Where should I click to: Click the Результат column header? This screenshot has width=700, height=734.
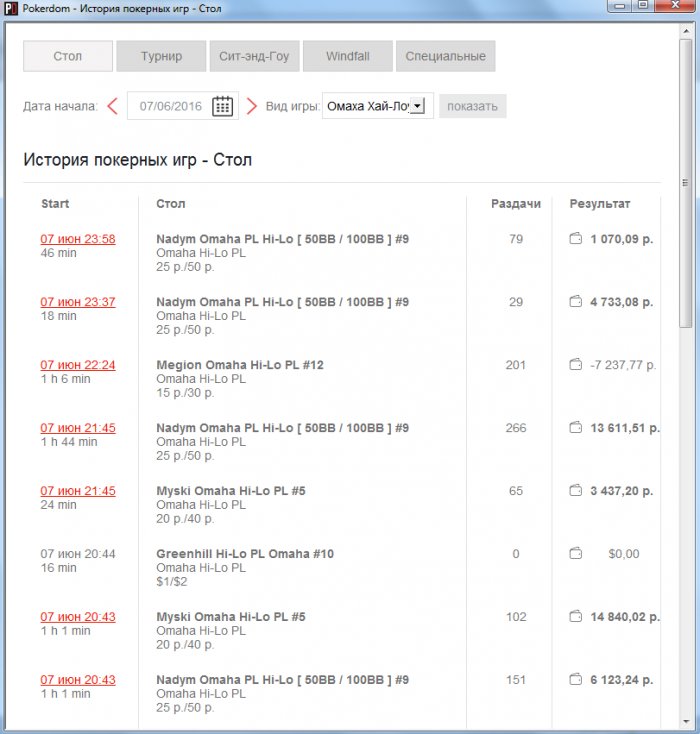600,204
